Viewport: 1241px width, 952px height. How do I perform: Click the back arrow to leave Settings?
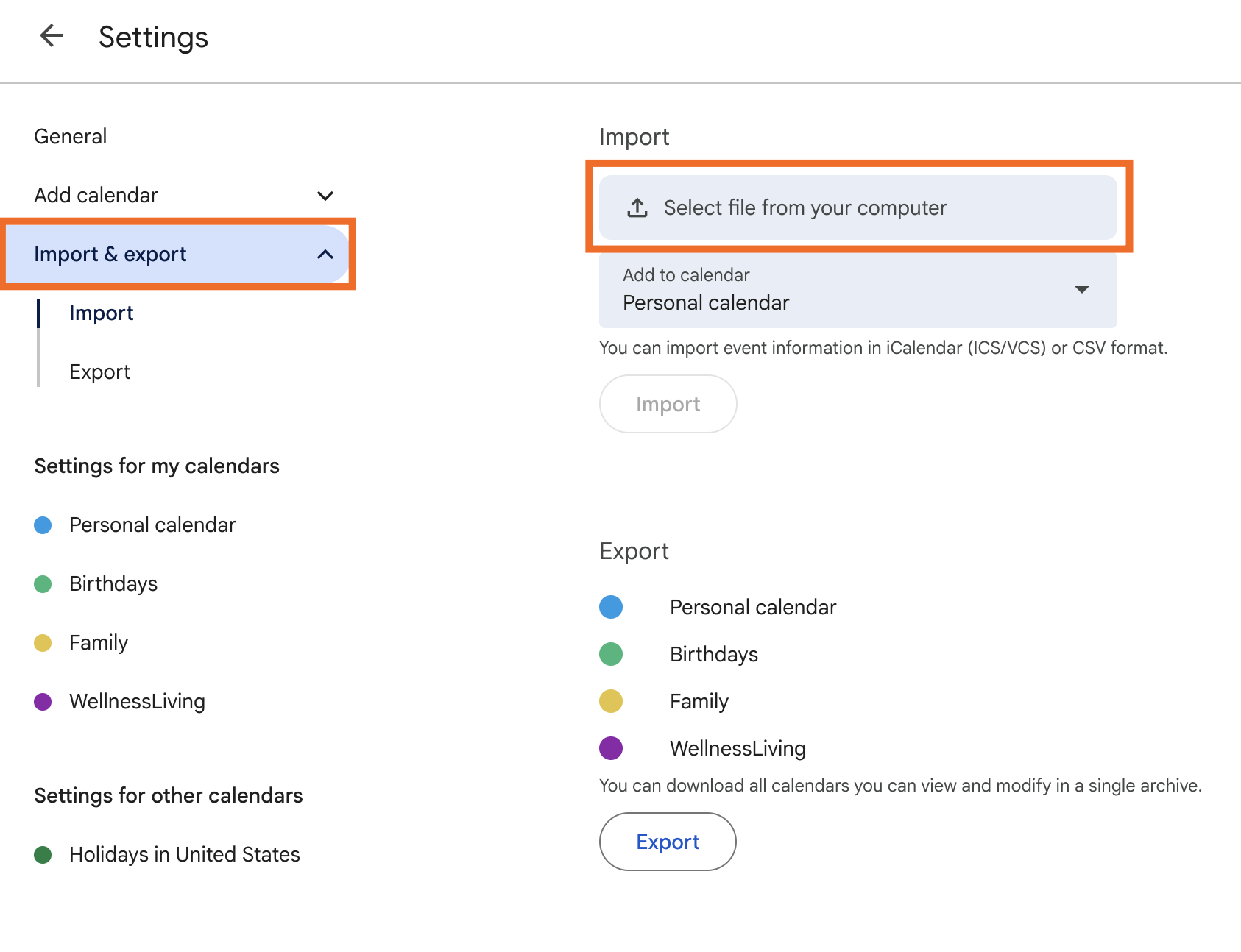(x=52, y=36)
